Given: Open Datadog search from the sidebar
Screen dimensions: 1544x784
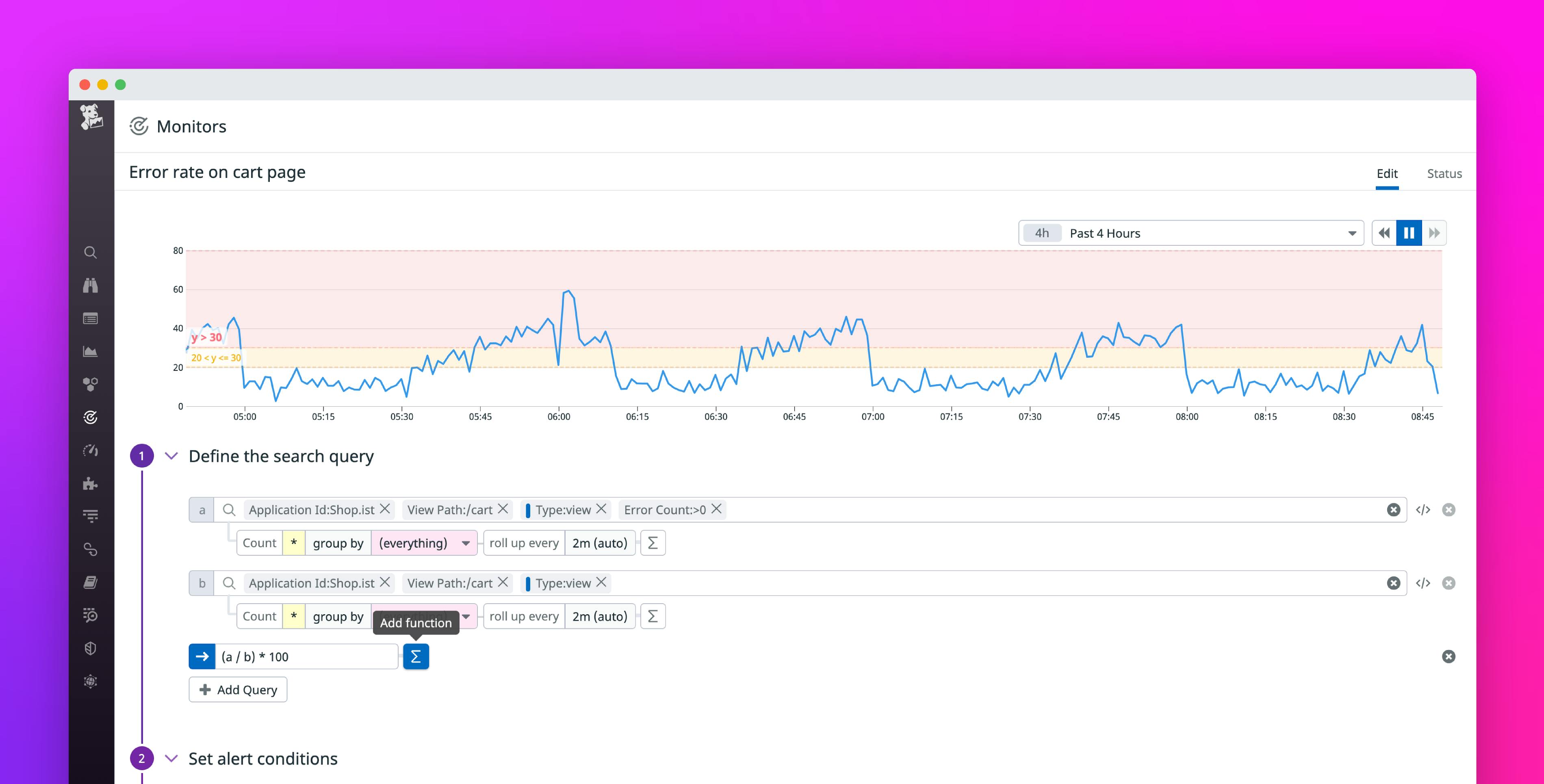Looking at the screenshot, I should pos(91,252).
